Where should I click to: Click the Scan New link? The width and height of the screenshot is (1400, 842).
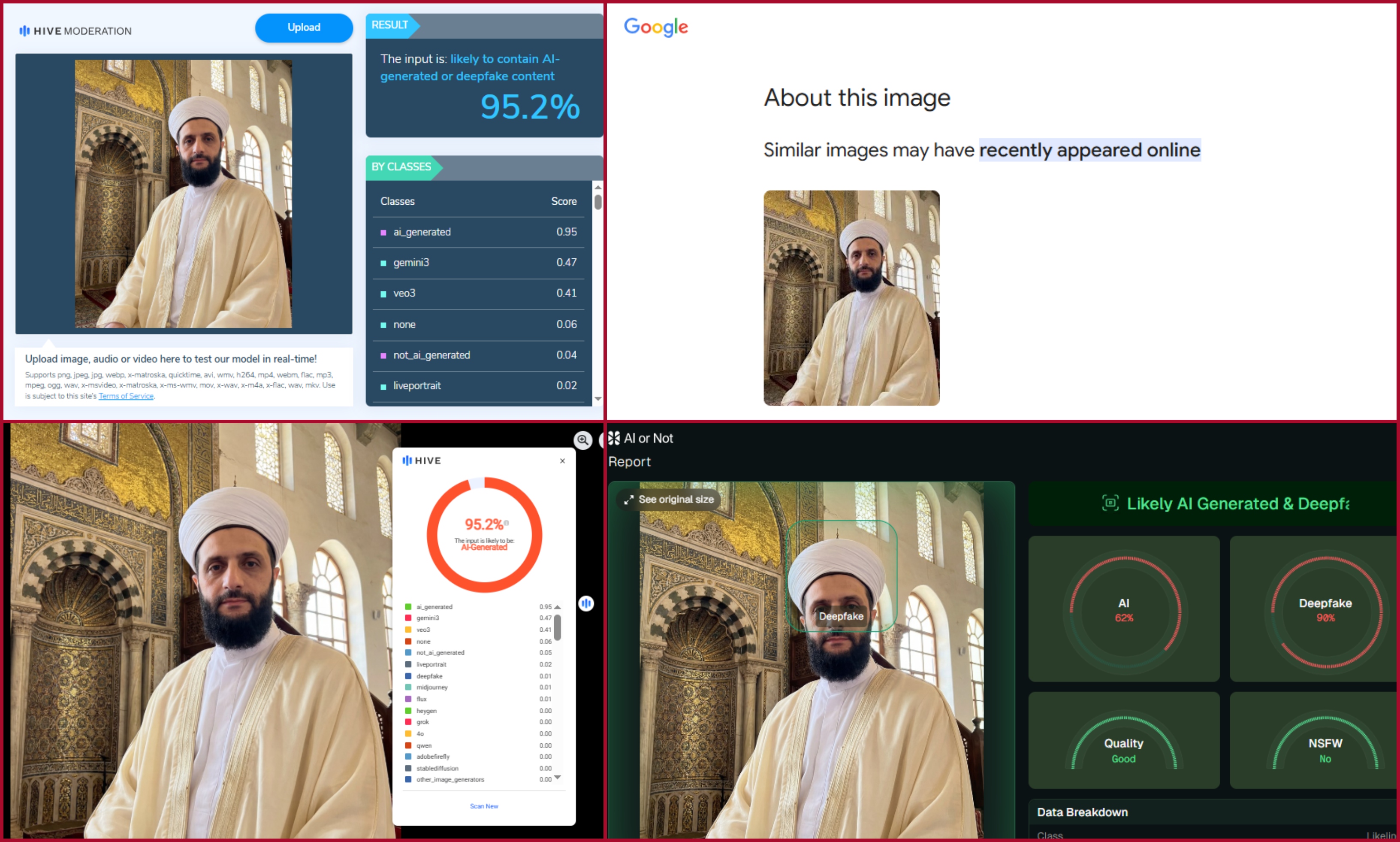[x=484, y=806]
